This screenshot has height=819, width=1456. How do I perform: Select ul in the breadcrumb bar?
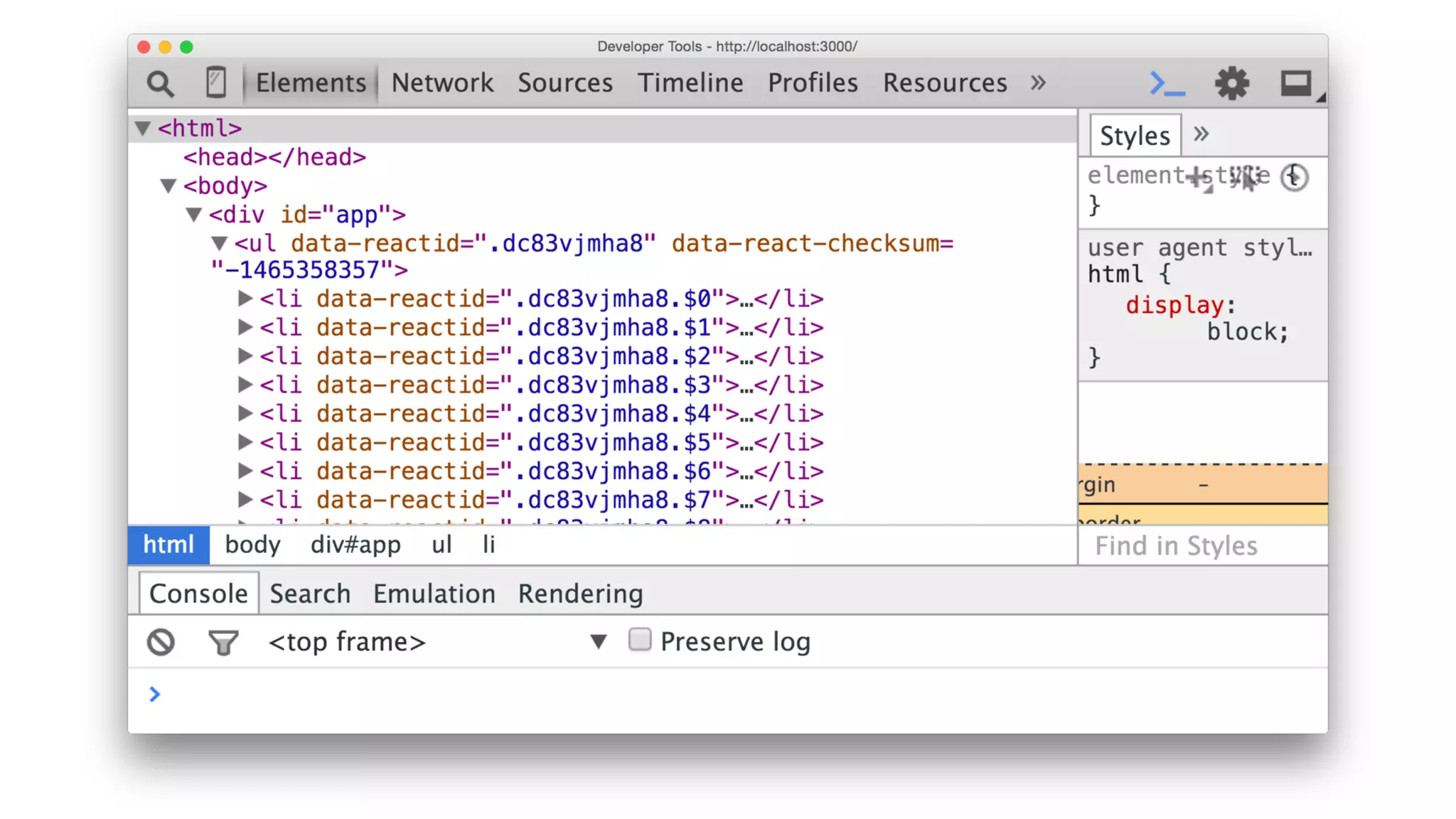pos(441,545)
